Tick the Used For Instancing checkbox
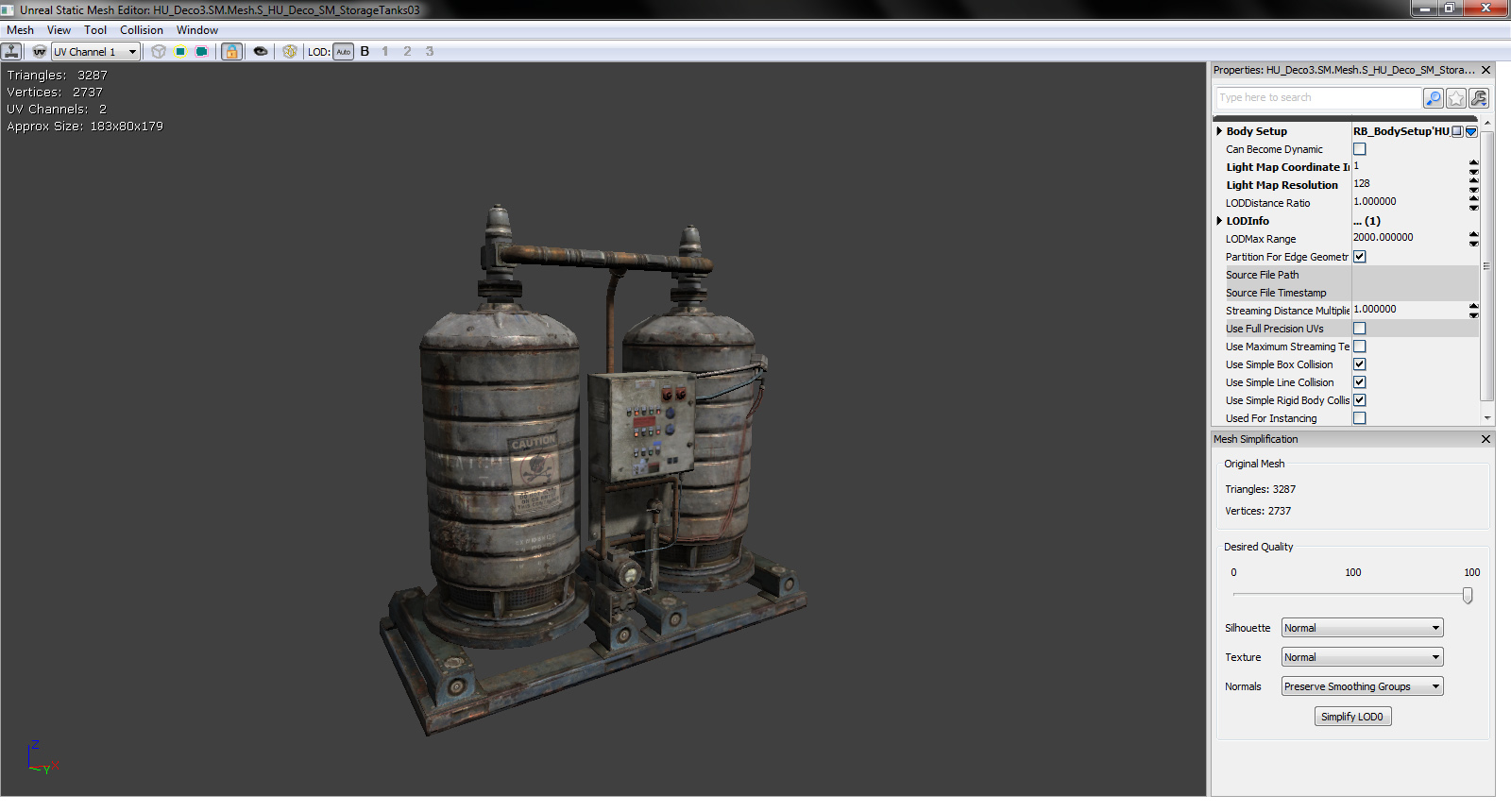 [1360, 418]
